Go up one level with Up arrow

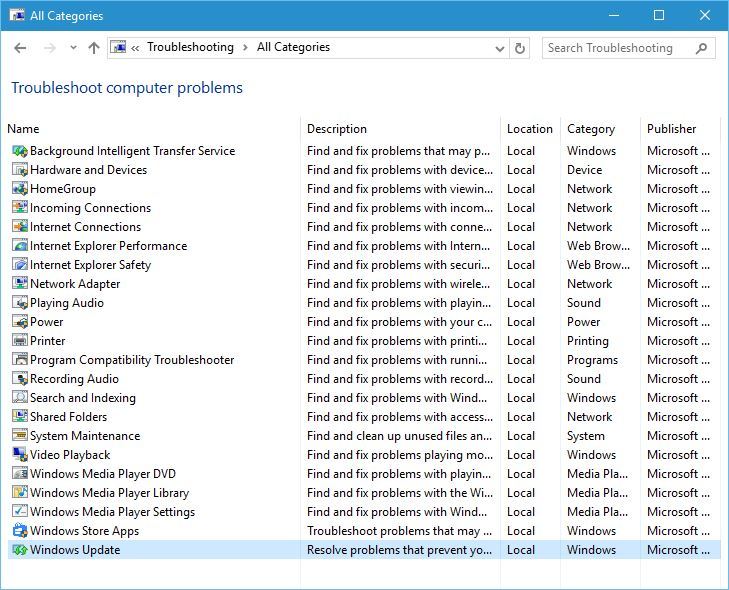pyautogui.click(x=94, y=48)
